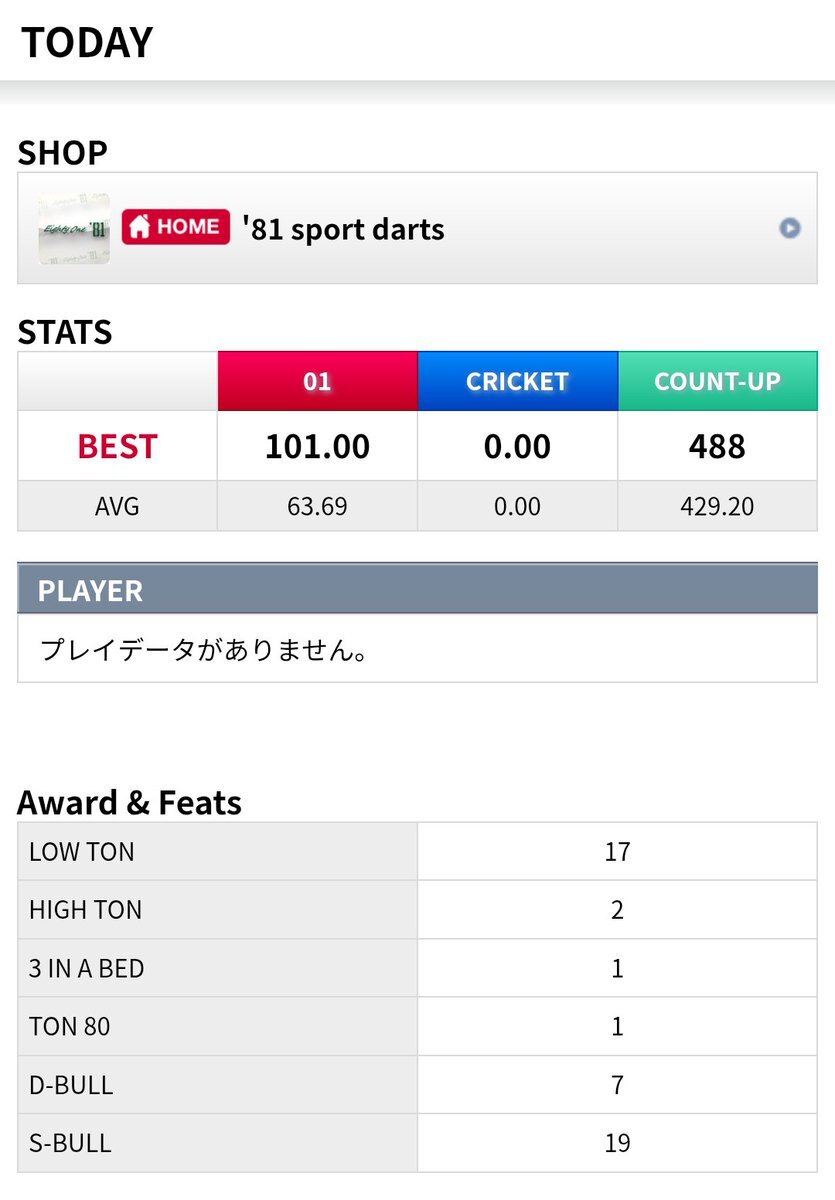
Task: Click the COUNT-UP average value 429.20
Action: 717,506
